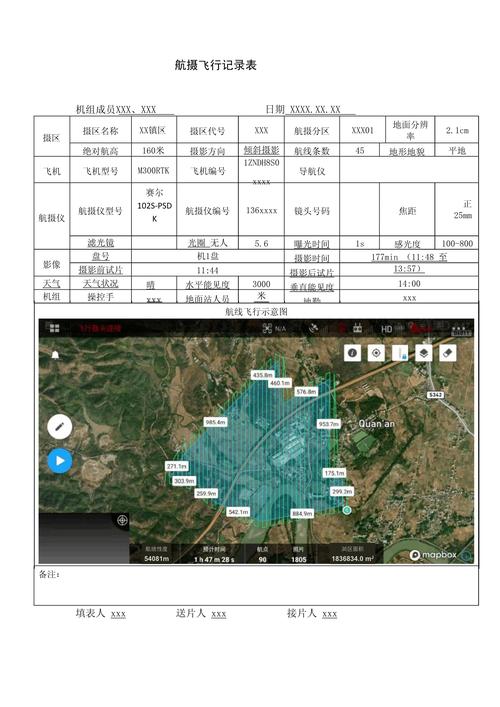Click the 3000 horizontal visibility cell

tap(261, 284)
